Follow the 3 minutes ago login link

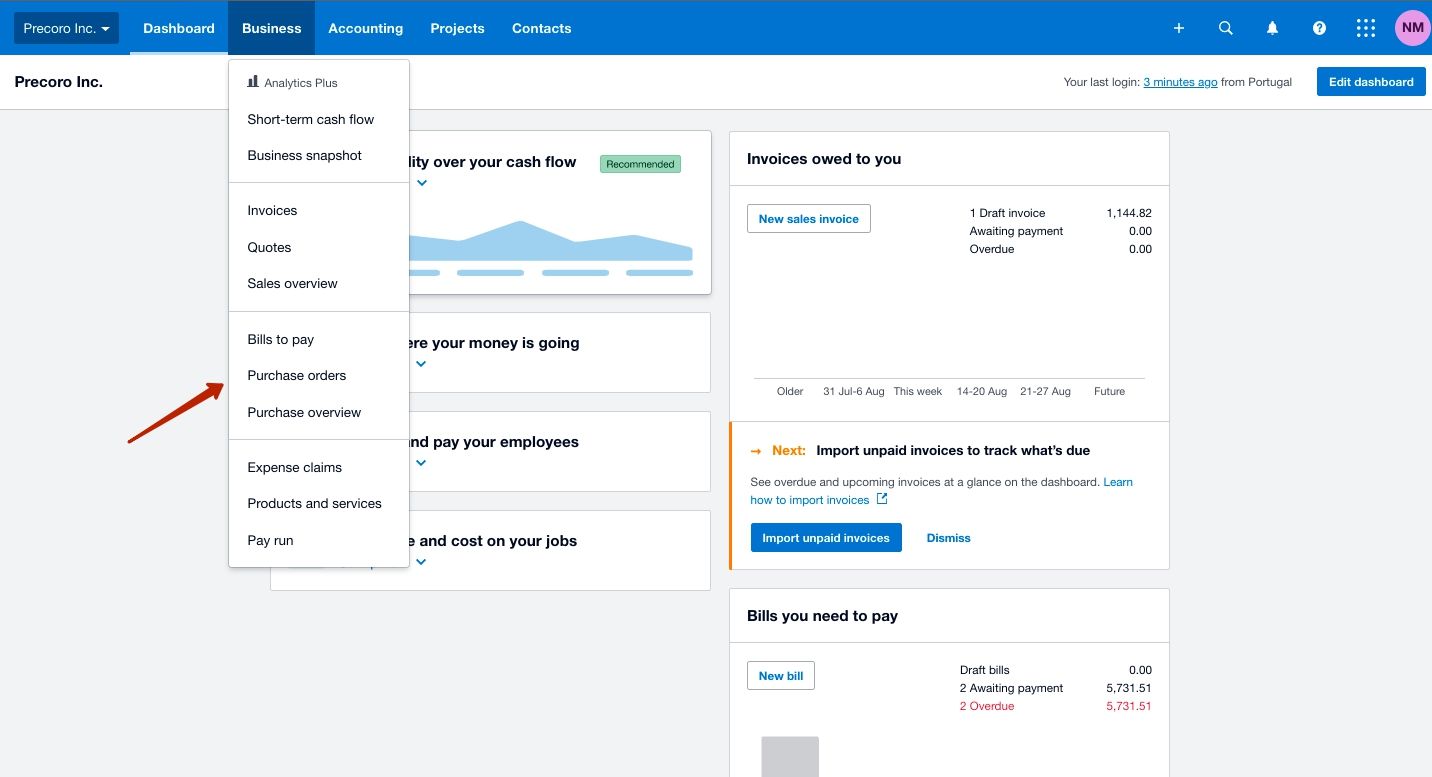[1180, 82]
